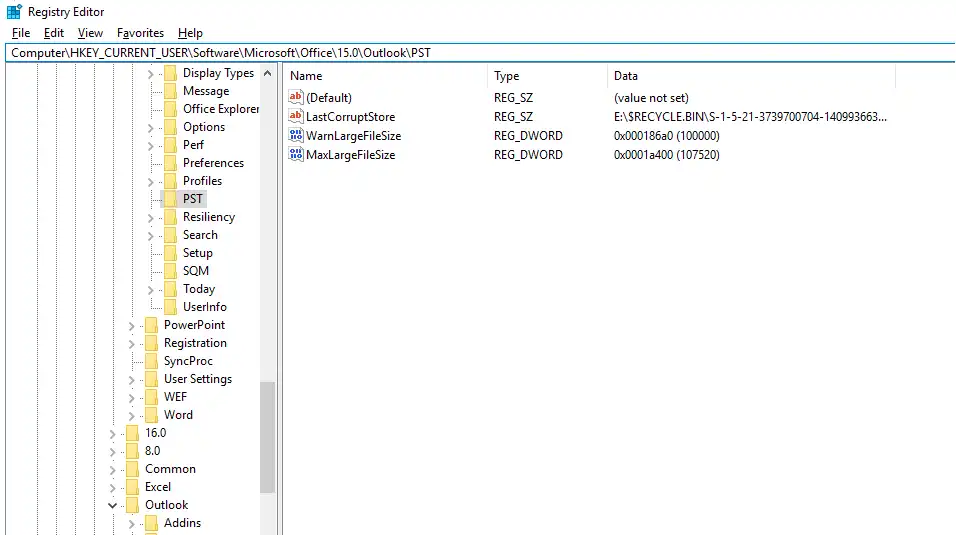This screenshot has width=956, height=535.
Task: Expand the 16.0 key
Action: pyautogui.click(x=113, y=434)
